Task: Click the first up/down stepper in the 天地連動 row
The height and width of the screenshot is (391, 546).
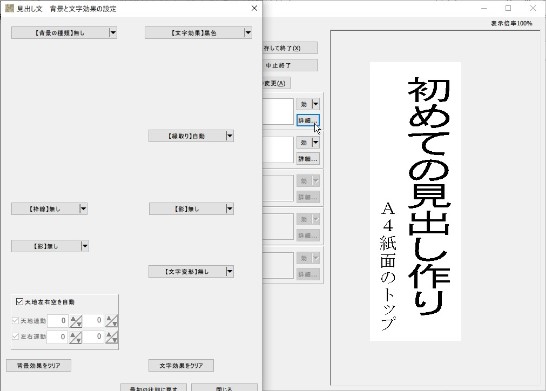Action: tap(76, 321)
